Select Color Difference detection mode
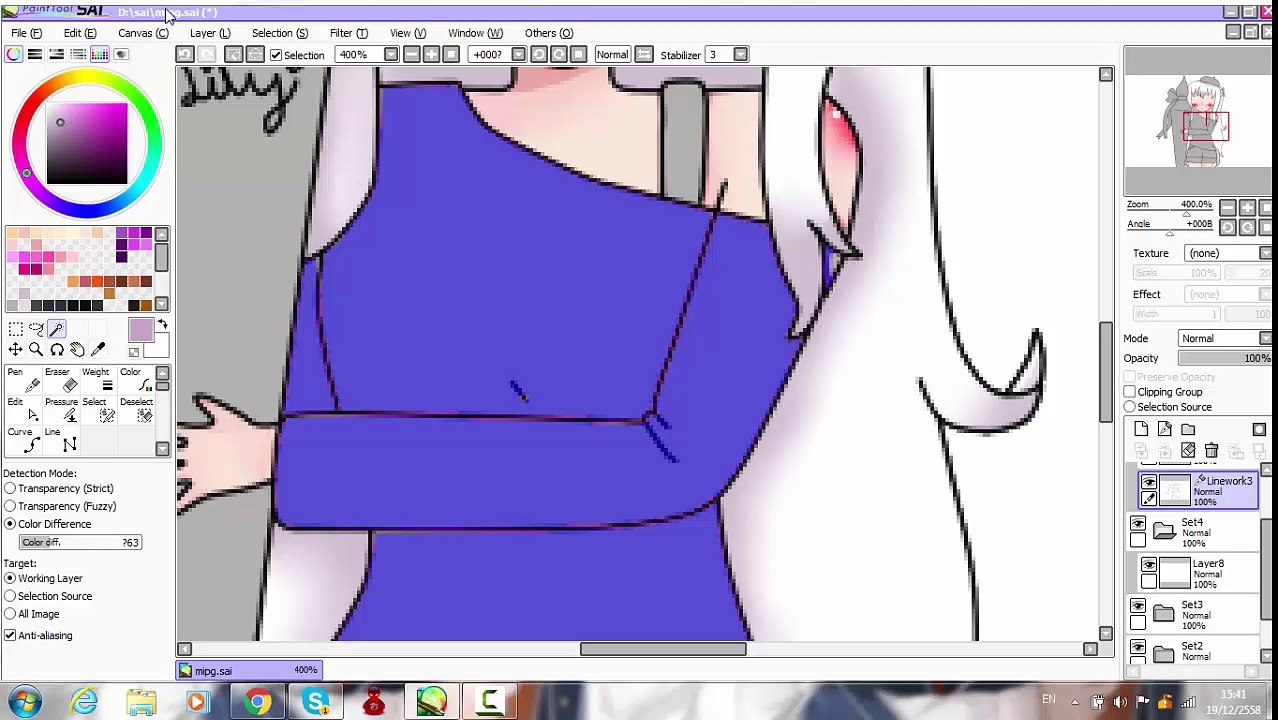 tap(10, 524)
